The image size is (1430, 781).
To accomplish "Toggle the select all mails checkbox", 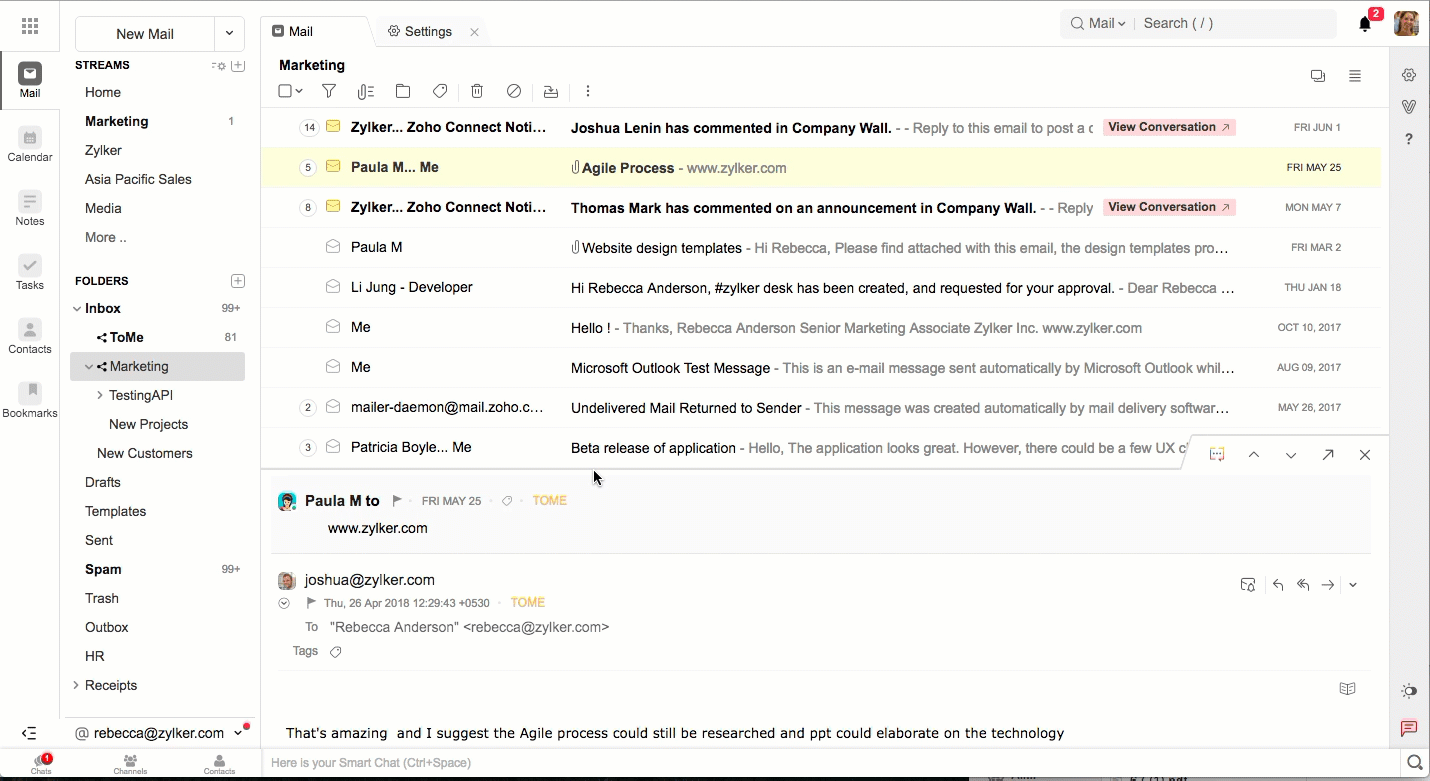I will [285, 91].
